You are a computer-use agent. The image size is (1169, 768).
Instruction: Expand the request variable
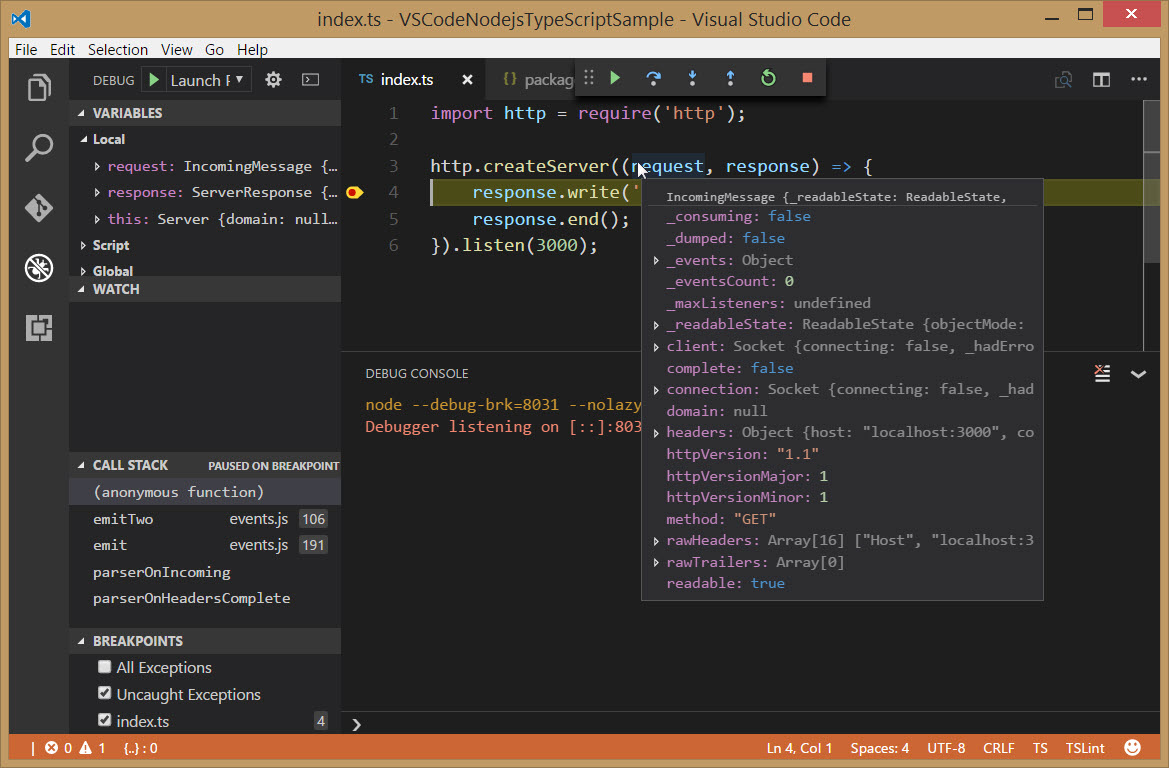click(97, 166)
